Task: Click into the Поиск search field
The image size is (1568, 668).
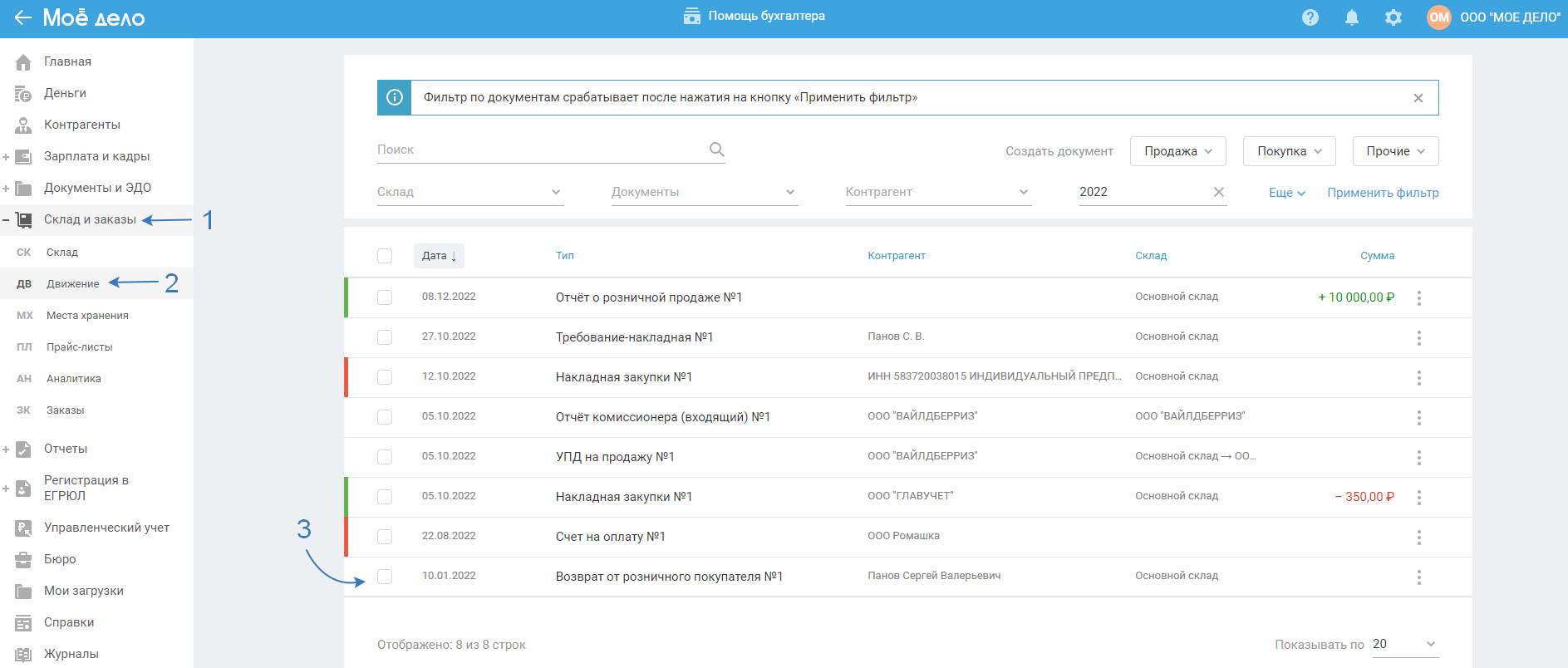Action: point(540,150)
